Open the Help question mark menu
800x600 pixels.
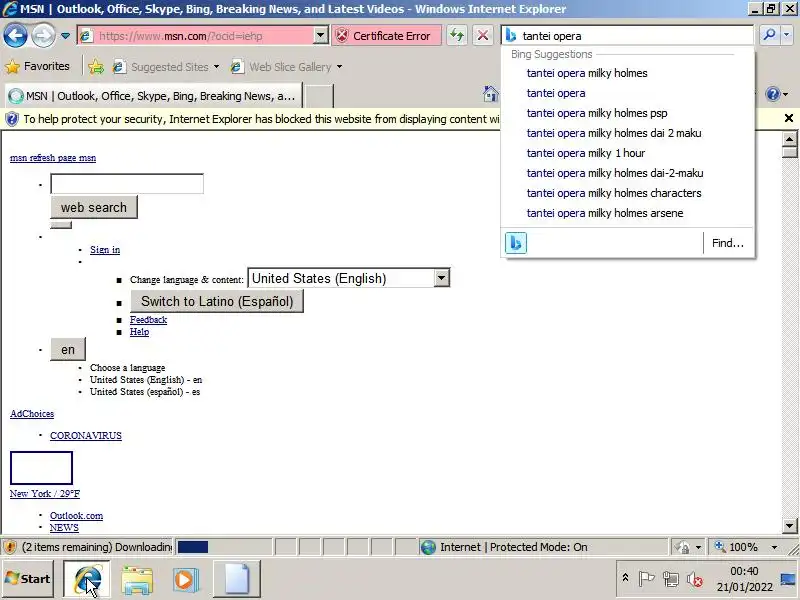[x=776, y=94]
